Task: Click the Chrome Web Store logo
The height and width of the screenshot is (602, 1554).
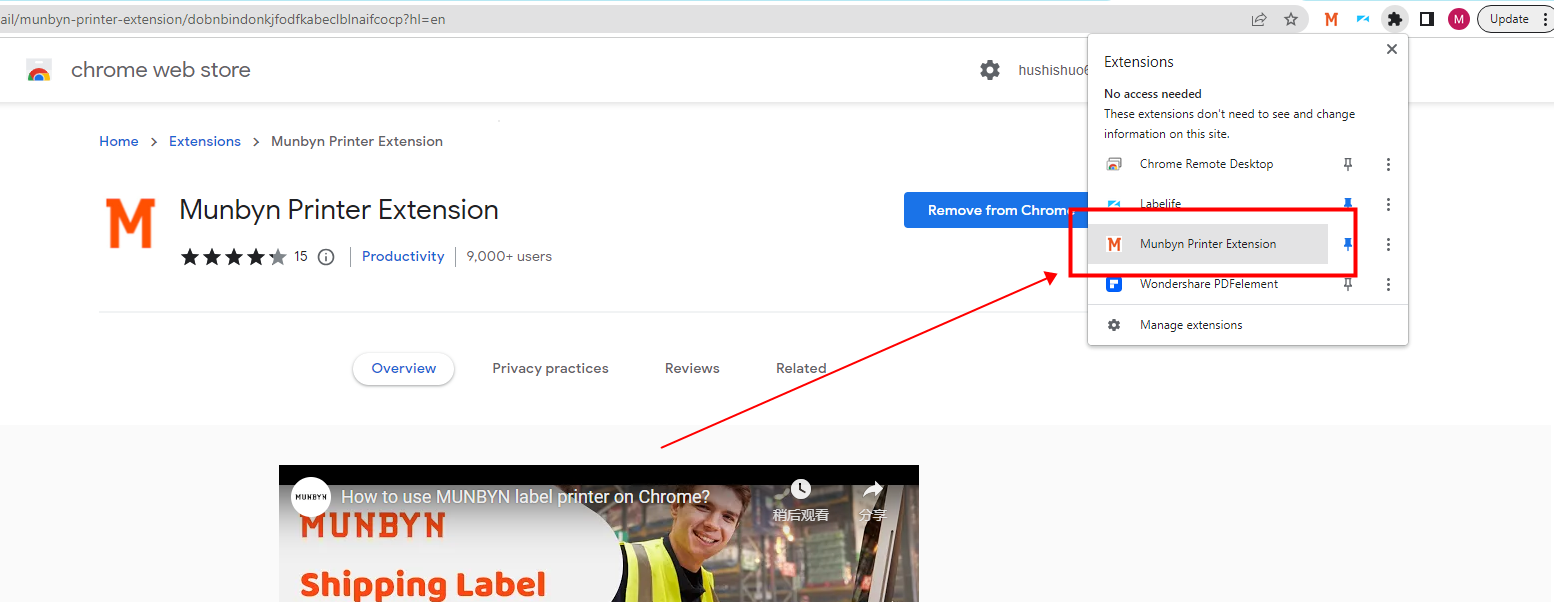Action: (x=39, y=70)
